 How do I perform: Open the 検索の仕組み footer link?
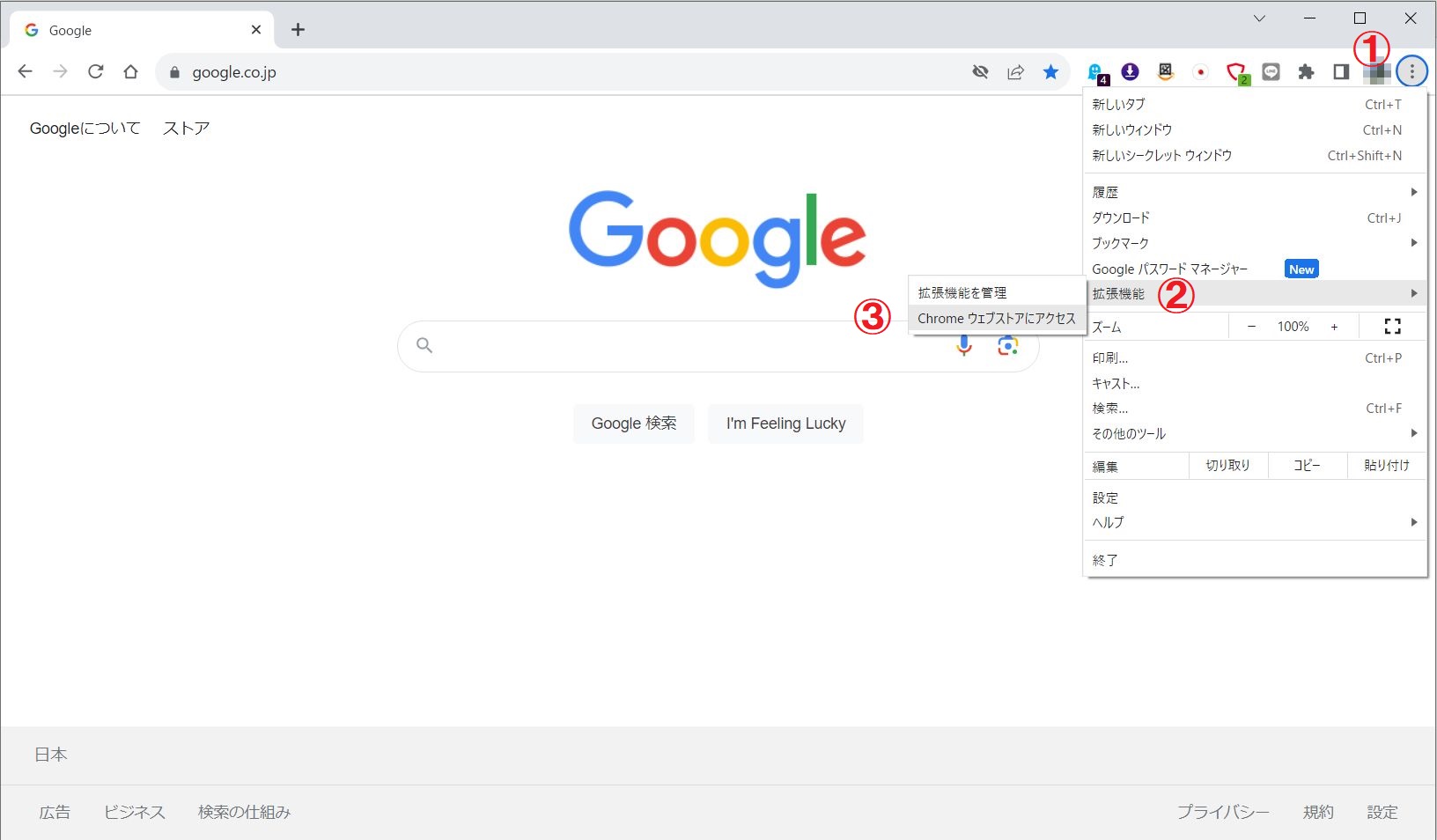pos(244,812)
